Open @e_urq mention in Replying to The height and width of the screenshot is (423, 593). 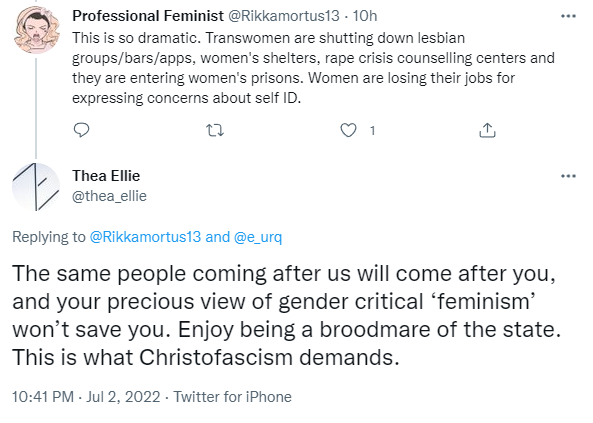coord(258,237)
